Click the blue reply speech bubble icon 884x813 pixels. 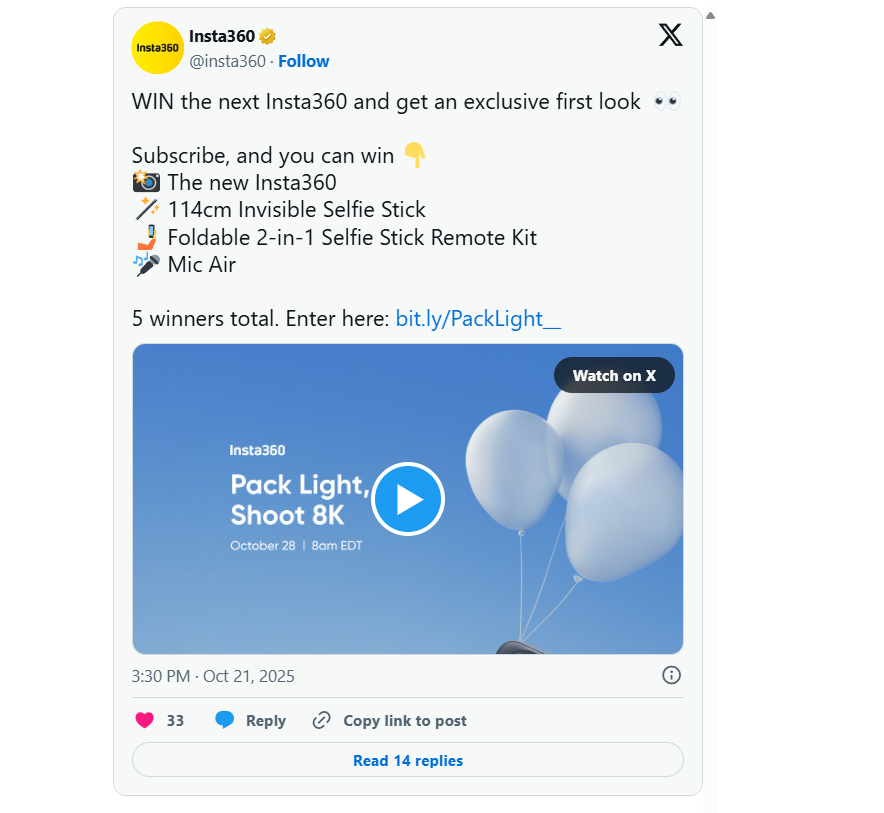[225, 720]
